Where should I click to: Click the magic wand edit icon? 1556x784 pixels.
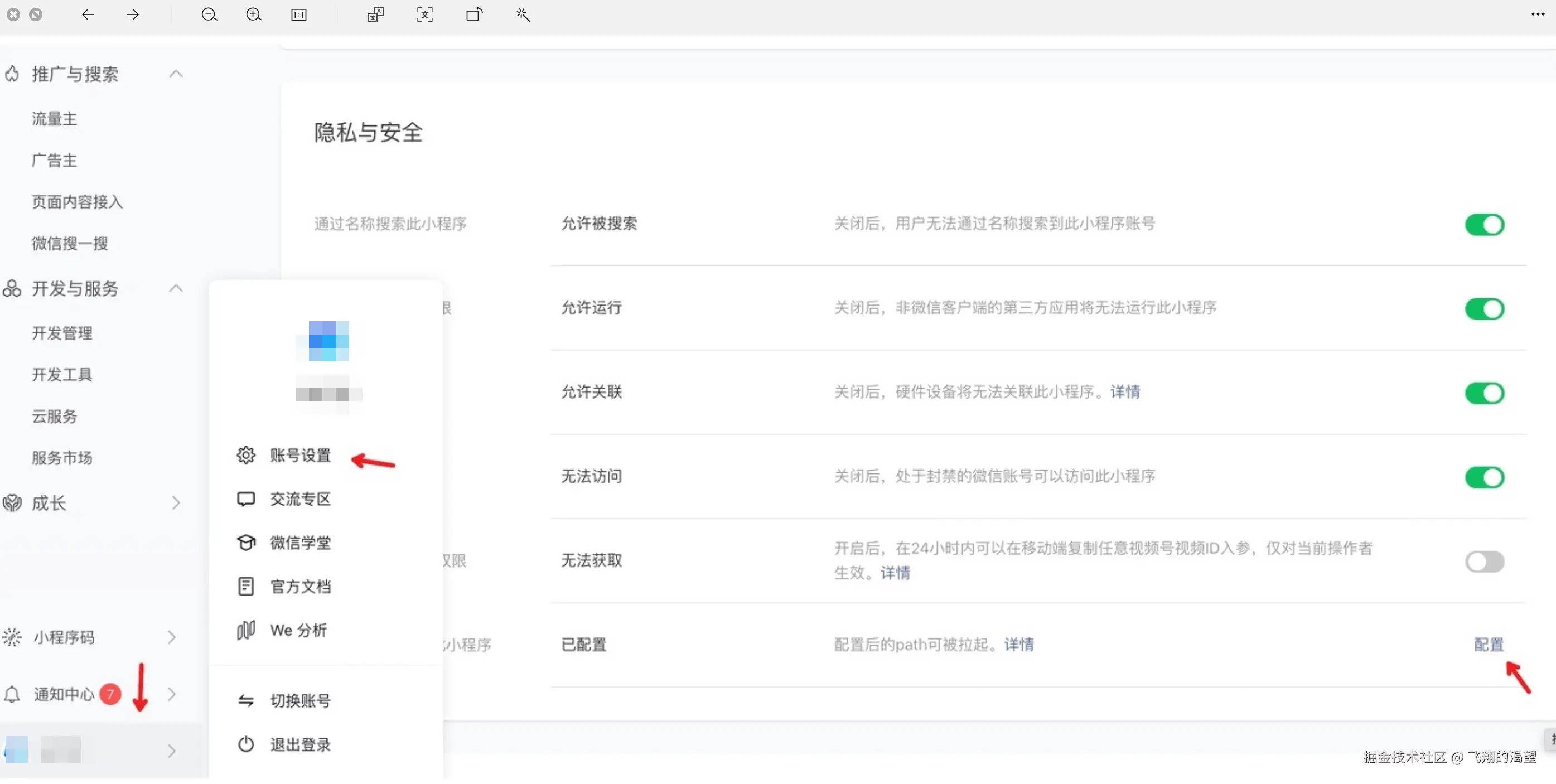pos(523,14)
